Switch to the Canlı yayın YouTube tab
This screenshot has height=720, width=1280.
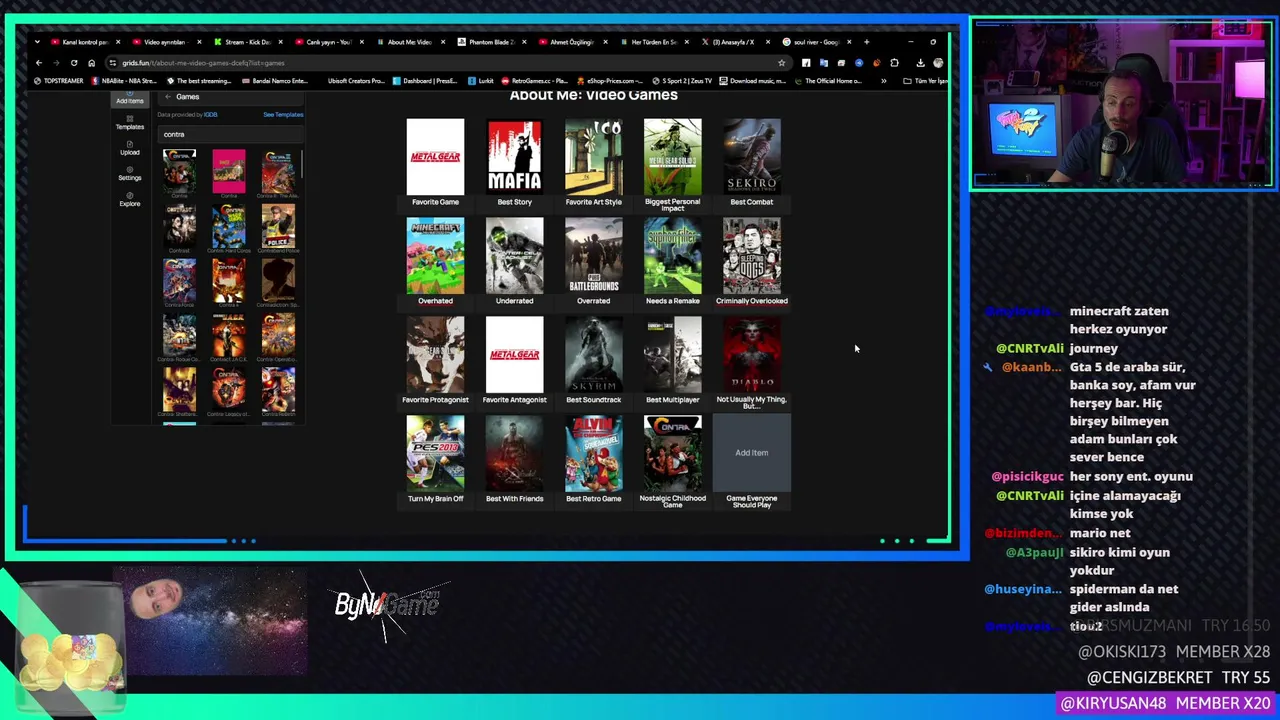click(x=329, y=42)
